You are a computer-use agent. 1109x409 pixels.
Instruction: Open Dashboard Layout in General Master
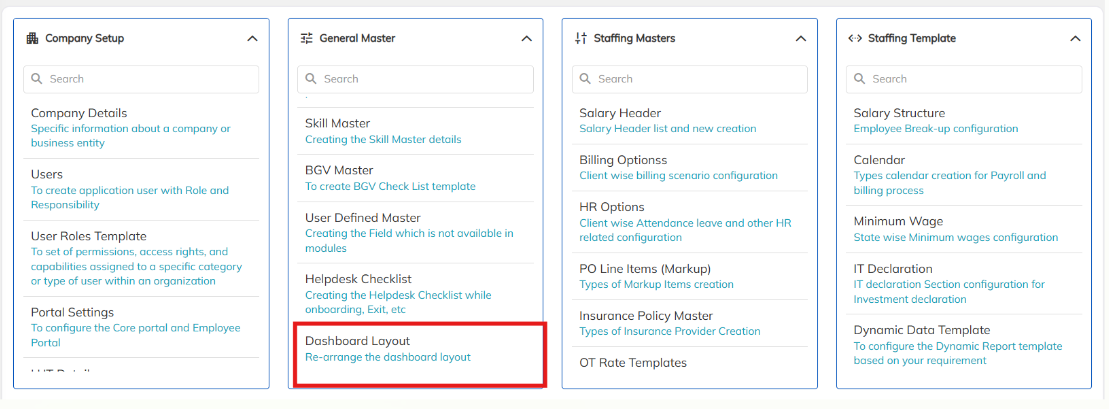pos(419,349)
